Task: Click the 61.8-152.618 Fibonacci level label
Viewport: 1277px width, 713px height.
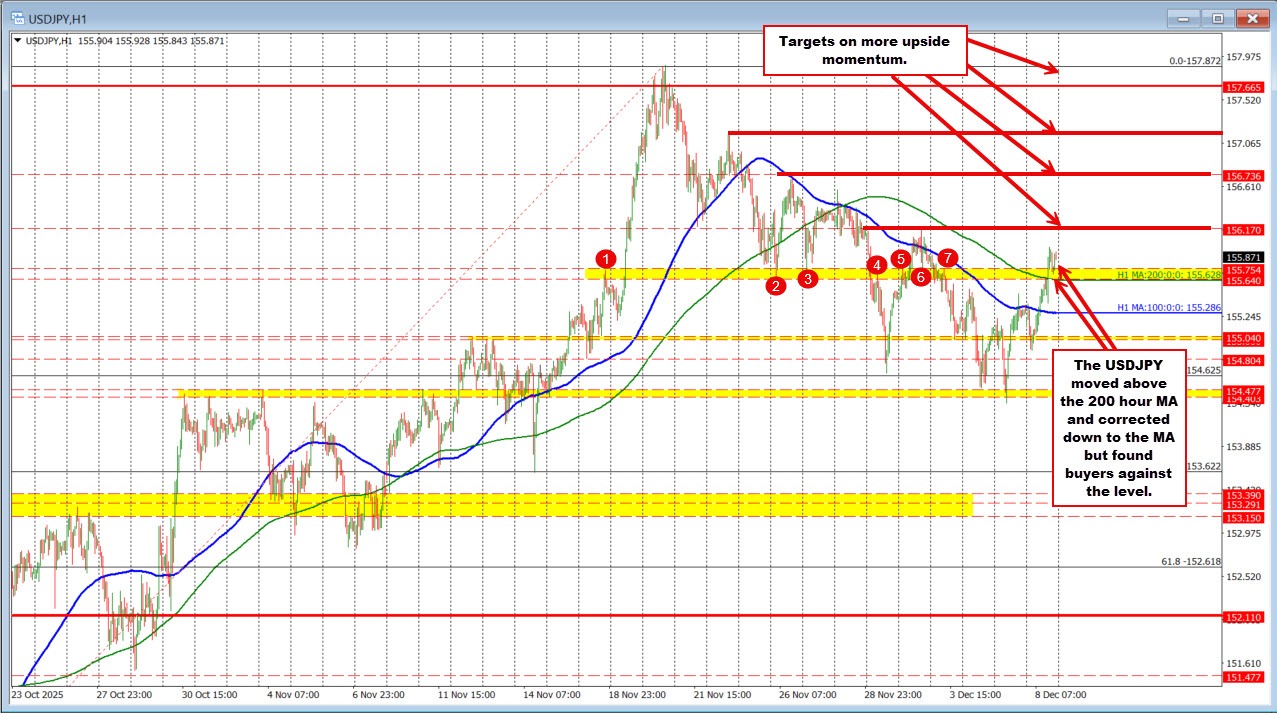Action: (x=1189, y=562)
